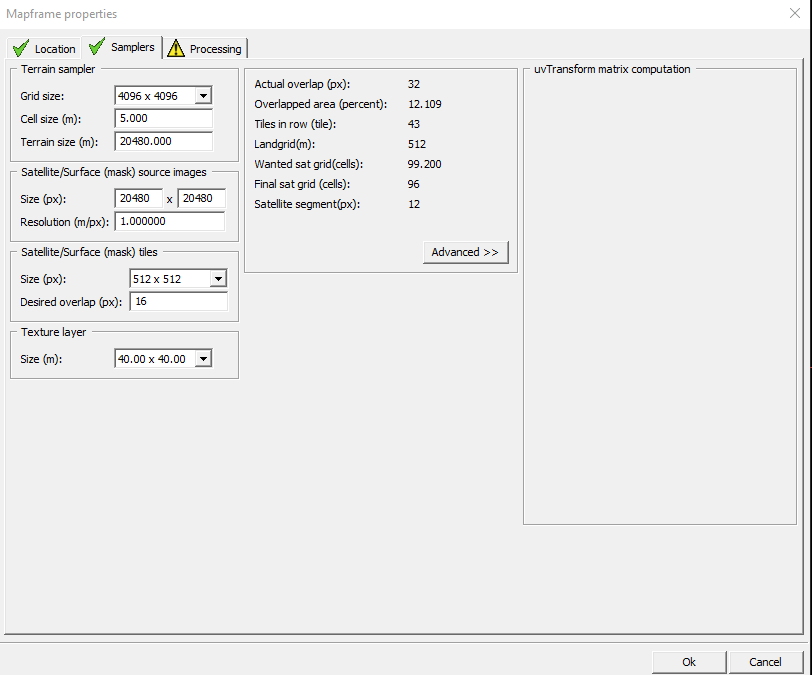Switch to the Samplers tab
Viewport: 812px width, 675px height.
122,47
